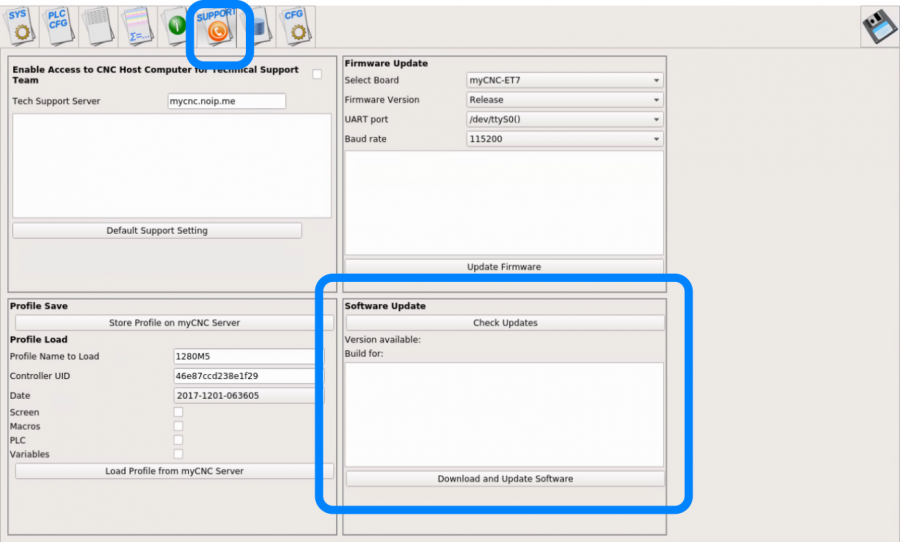The width and height of the screenshot is (900, 542).
Task: Expand the Firmware Version dropdown
Action: pos(564,100)
